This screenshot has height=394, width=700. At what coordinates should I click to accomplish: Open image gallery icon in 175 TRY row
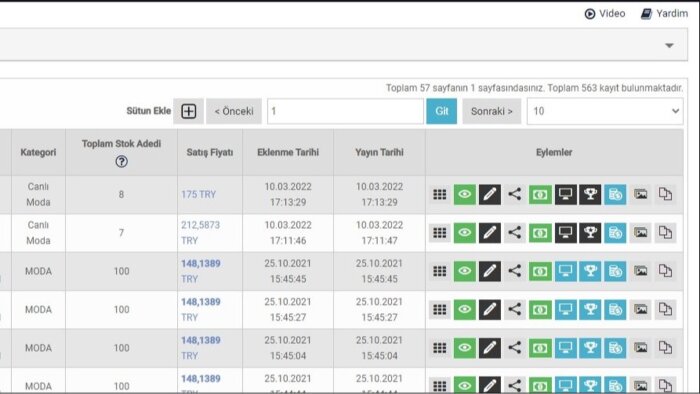tap(641, 195)
